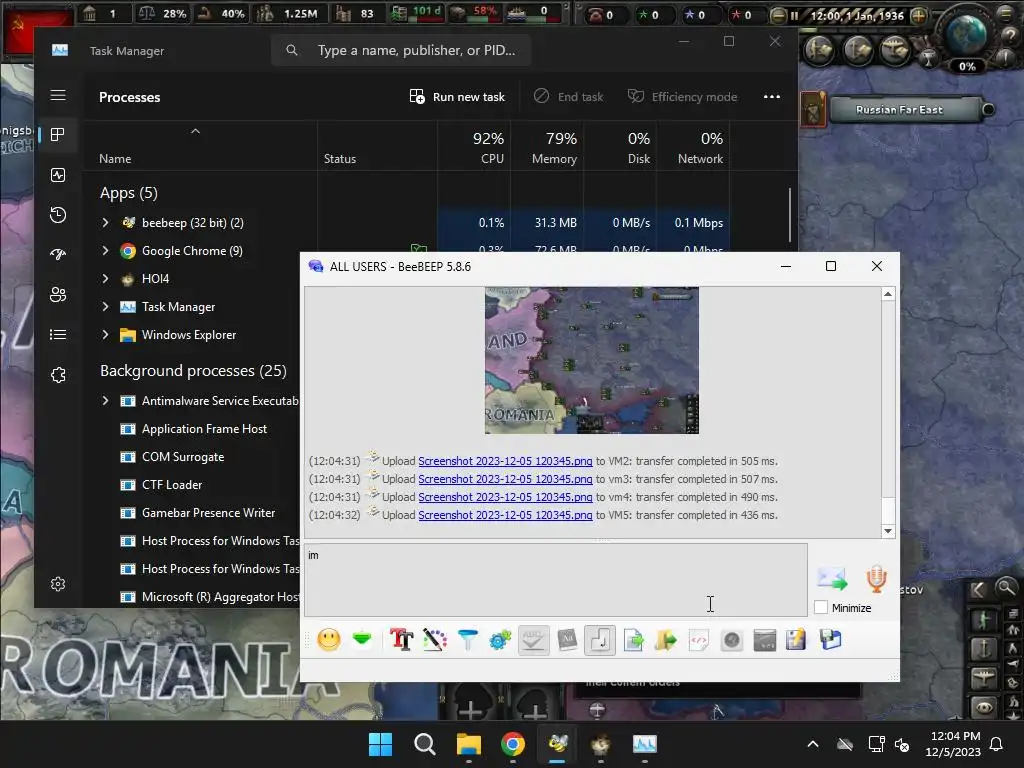Toggle BeeBEEP return-key-sends-message button
Screen dimensions: 1024x768
click(600, 639)
